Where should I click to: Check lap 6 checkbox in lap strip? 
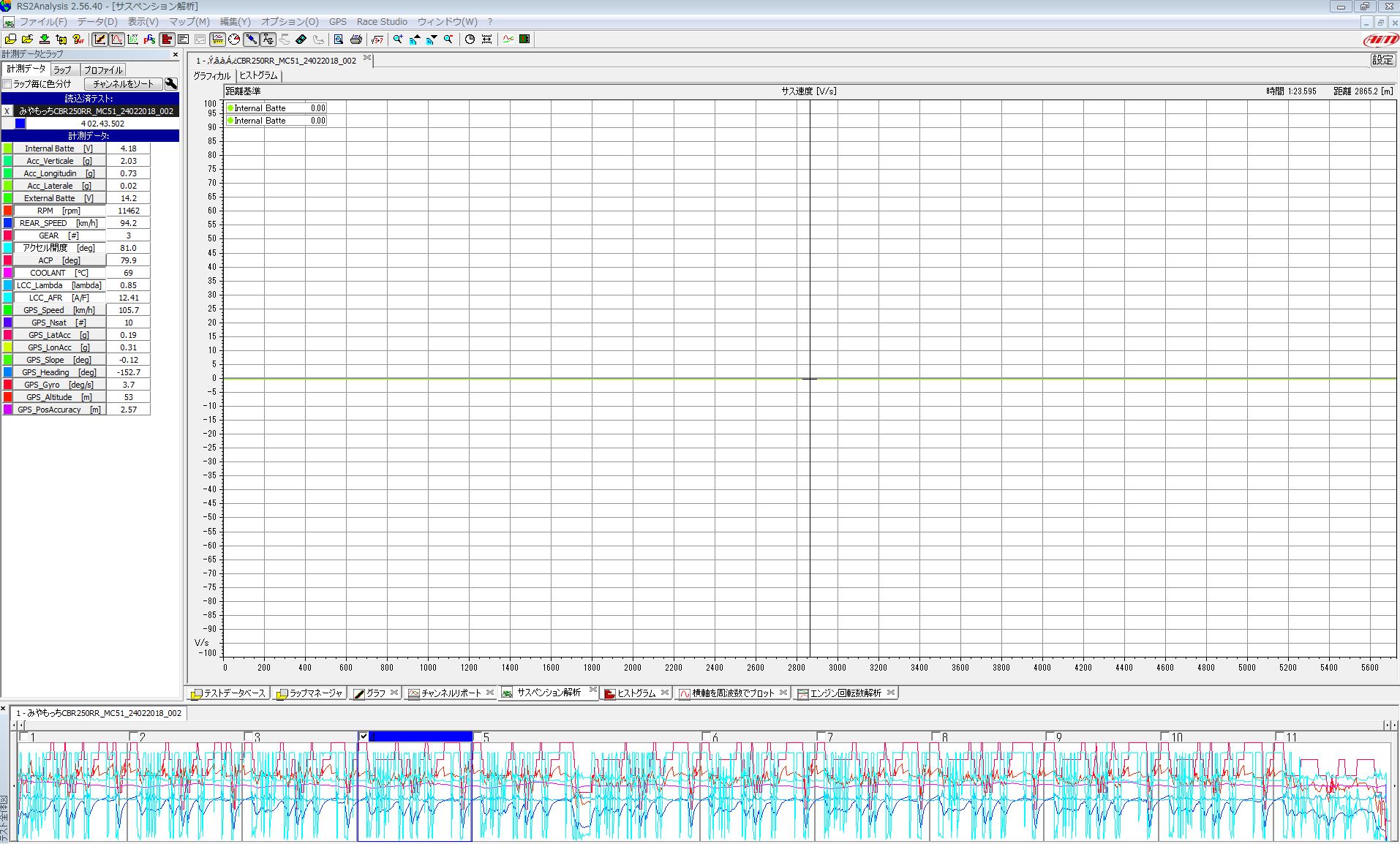point(707,736)
